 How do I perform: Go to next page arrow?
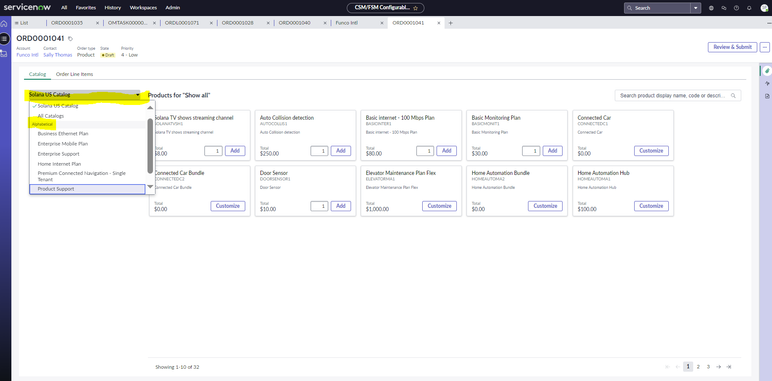coord(718,367)
